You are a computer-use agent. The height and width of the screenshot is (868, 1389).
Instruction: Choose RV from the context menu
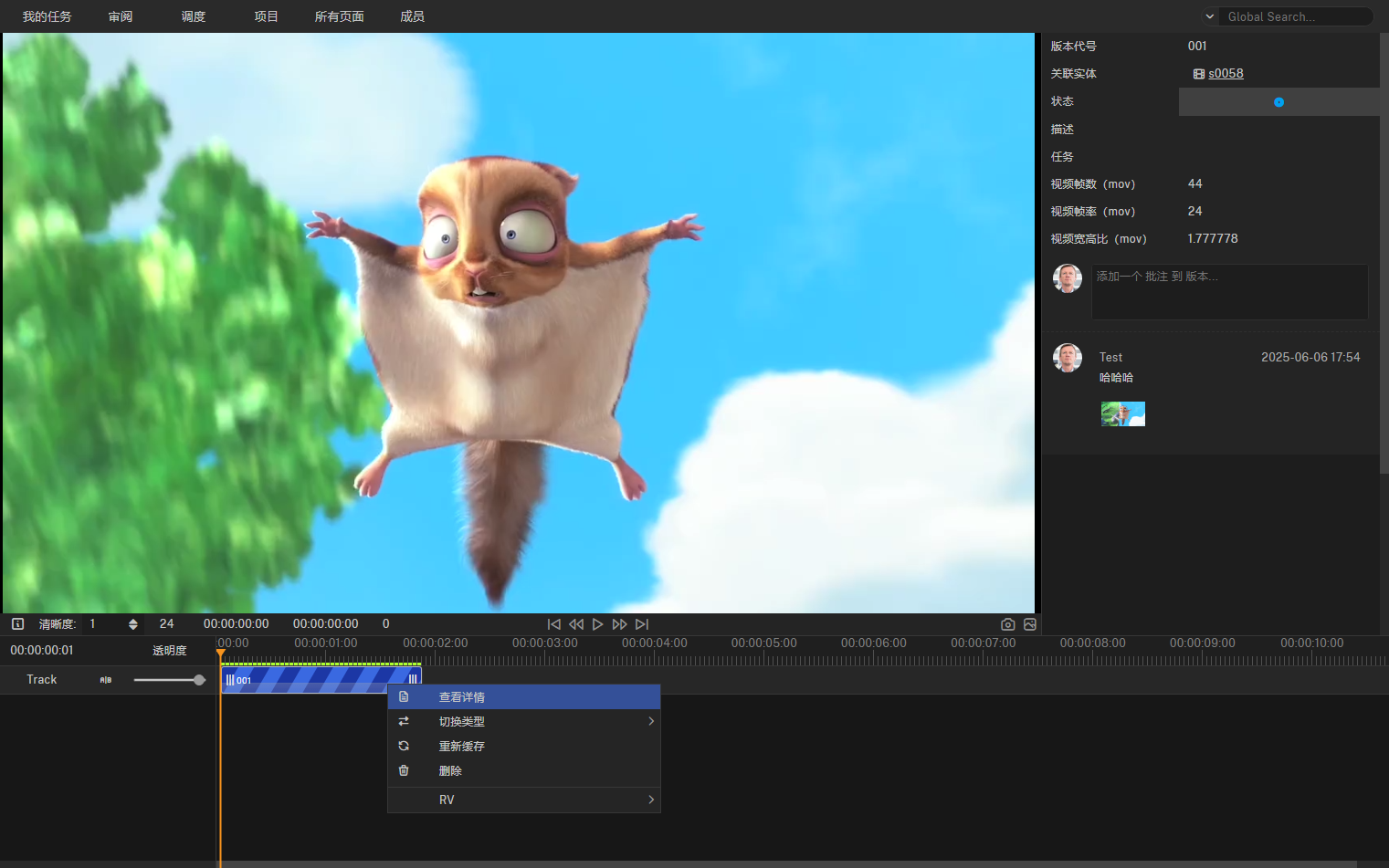(x=524, y=800)
